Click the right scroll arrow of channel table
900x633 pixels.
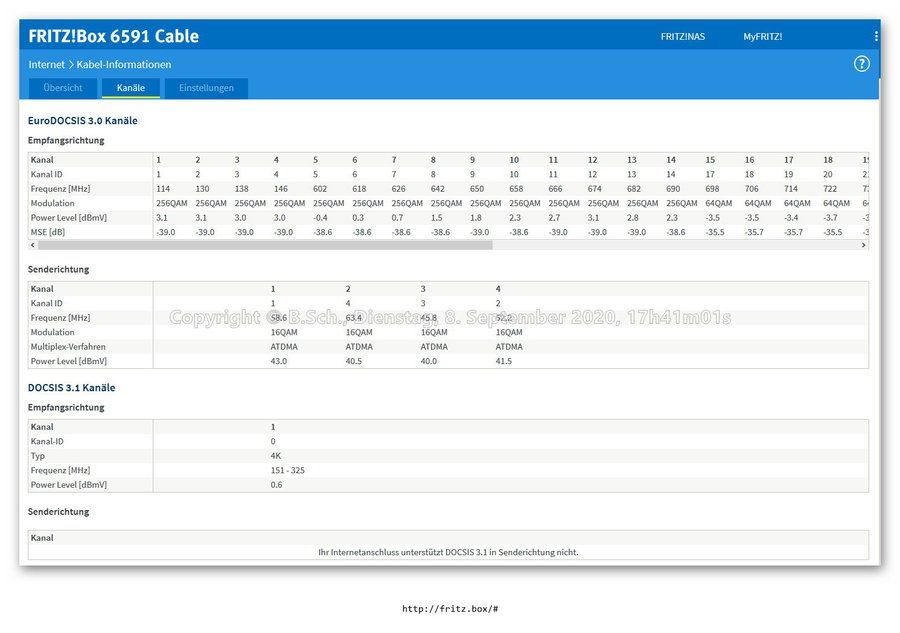click(x=863, y=245)
